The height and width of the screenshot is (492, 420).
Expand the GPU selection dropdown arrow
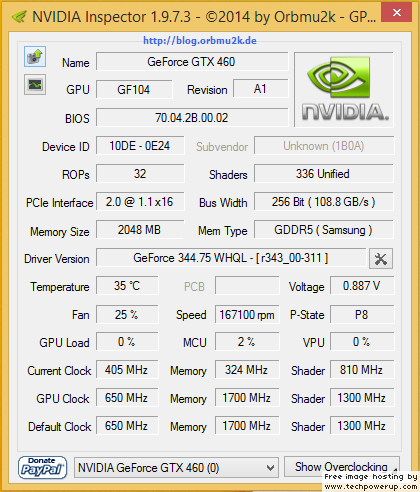click(271, 468)
